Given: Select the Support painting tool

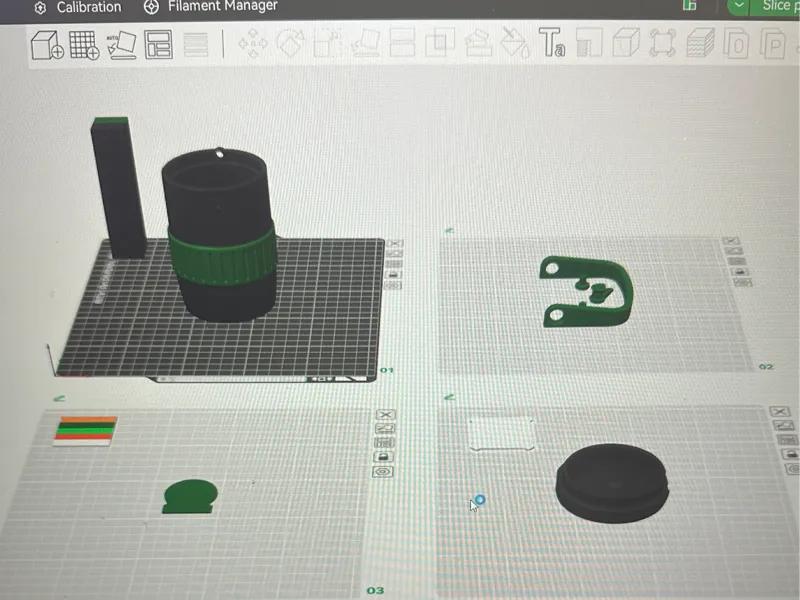Looking at the screenshot, I should click(478, 42).
